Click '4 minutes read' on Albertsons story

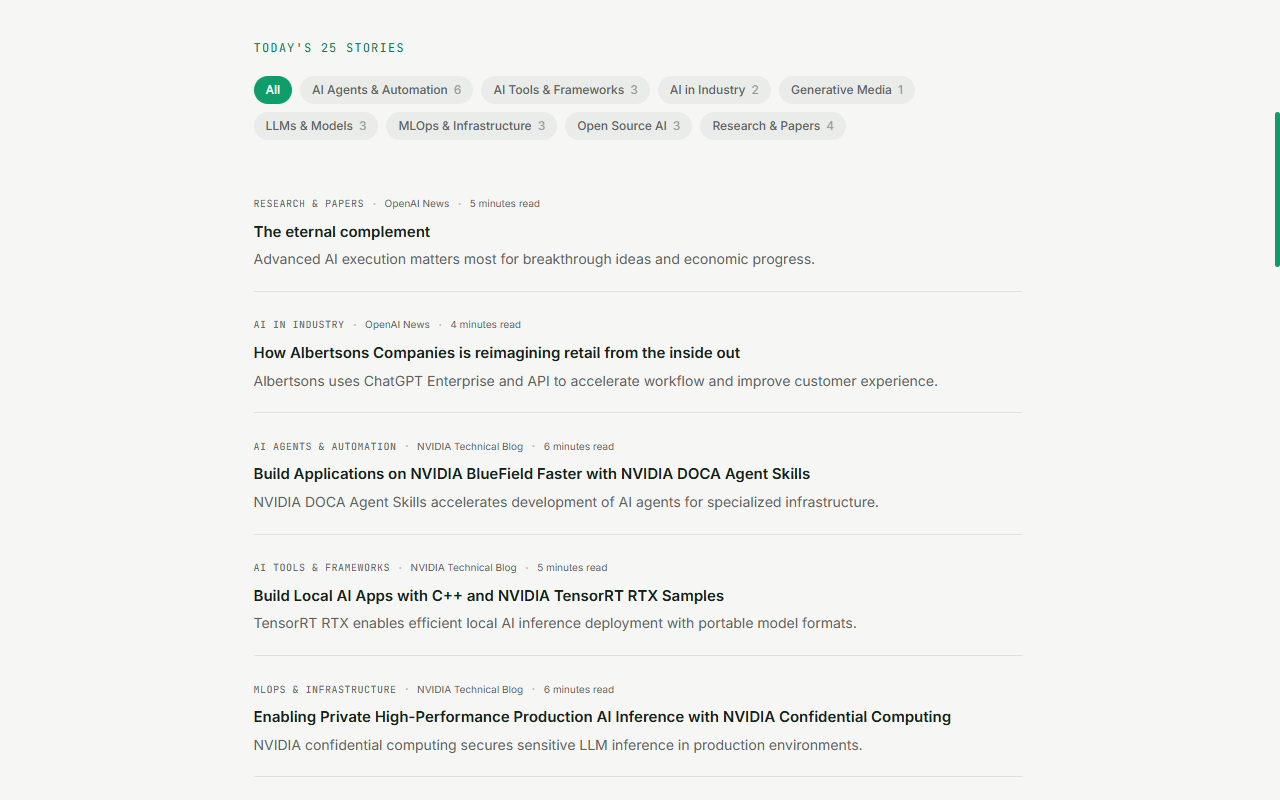tap(486, 325)
